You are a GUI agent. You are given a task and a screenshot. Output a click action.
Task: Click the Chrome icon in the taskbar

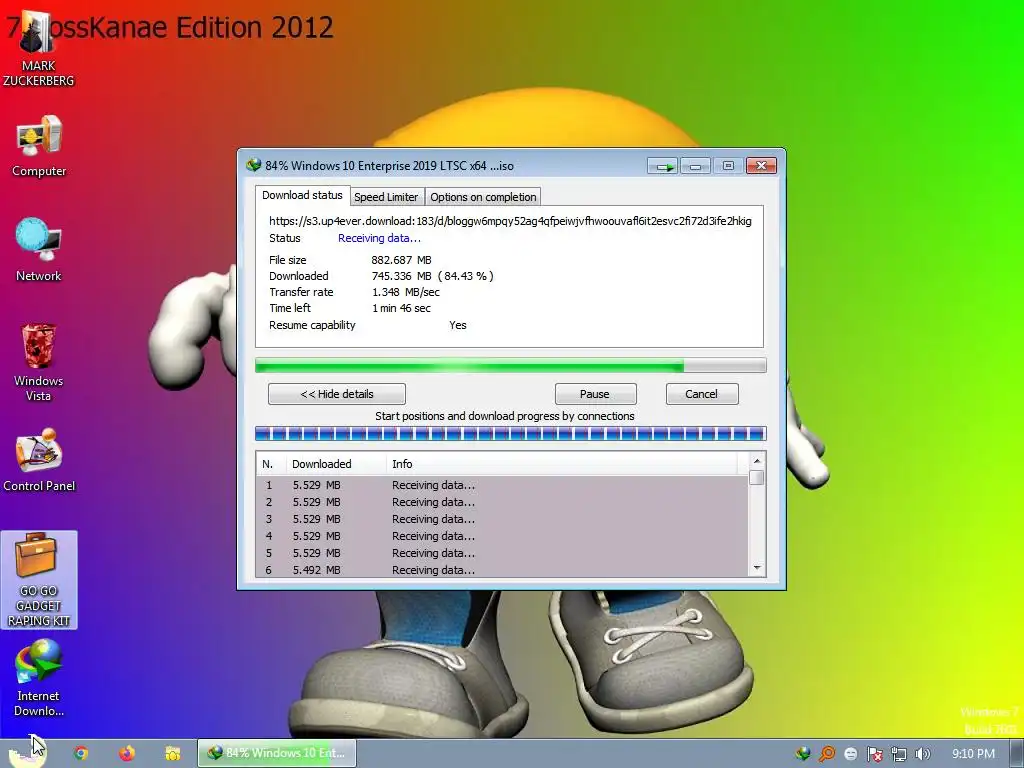click(81, 753)
